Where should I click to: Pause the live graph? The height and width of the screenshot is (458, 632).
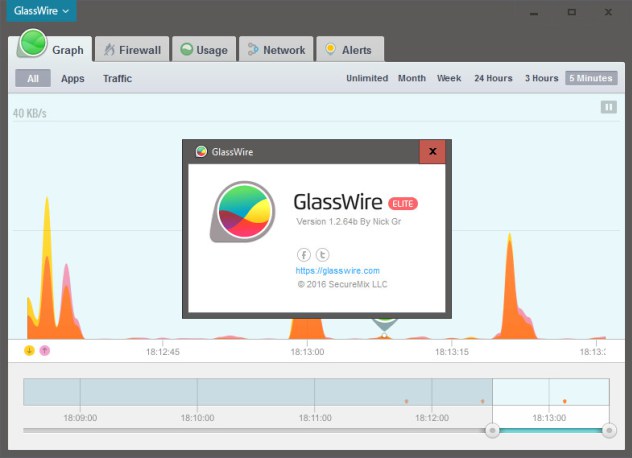coord(609,107)
